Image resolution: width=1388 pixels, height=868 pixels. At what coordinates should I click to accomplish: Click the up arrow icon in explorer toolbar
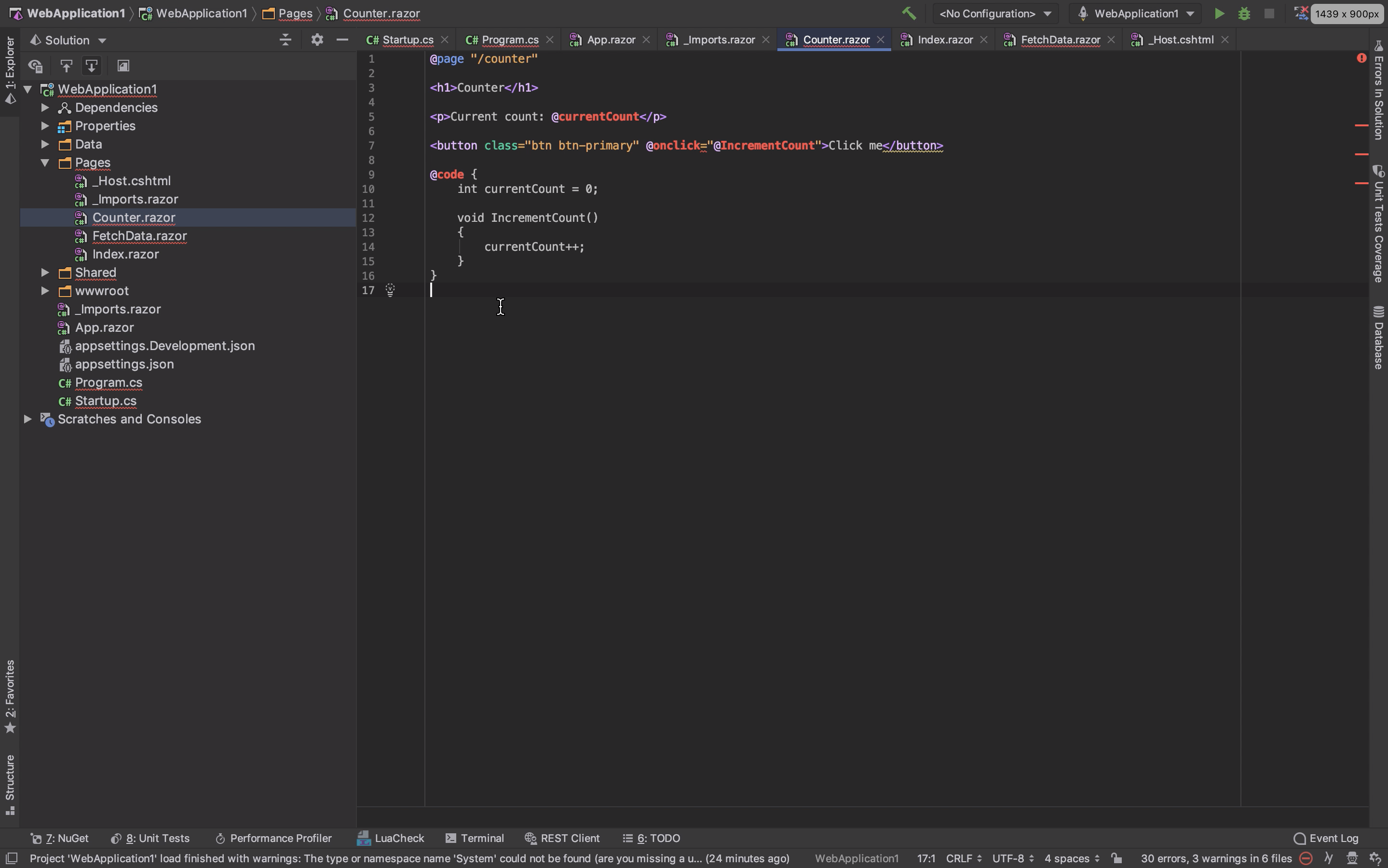66,66
